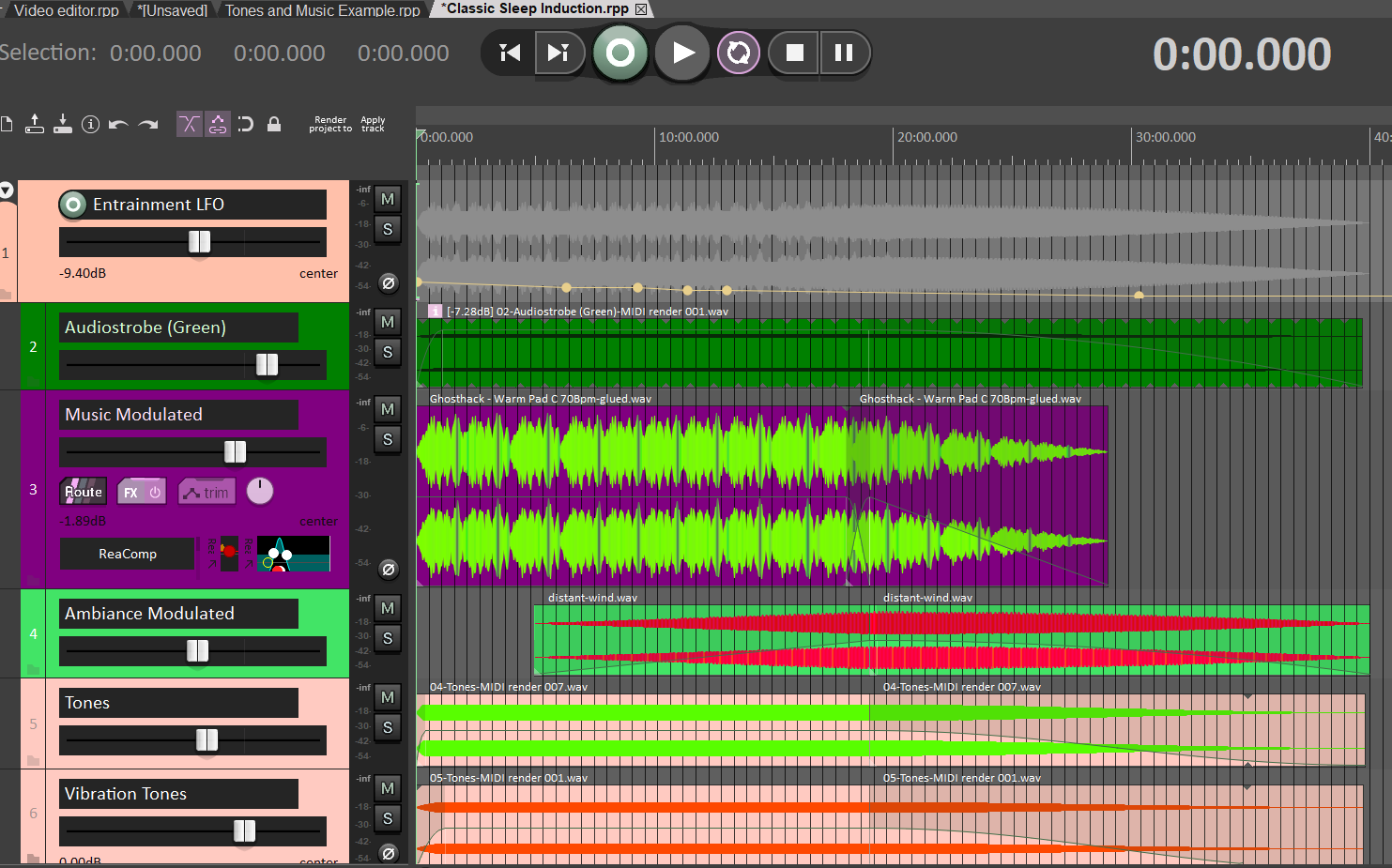This screenshot has height=868, width=1392.
Task: Open the FX chain for Music Modulated
Action: [x=131, y=492]
